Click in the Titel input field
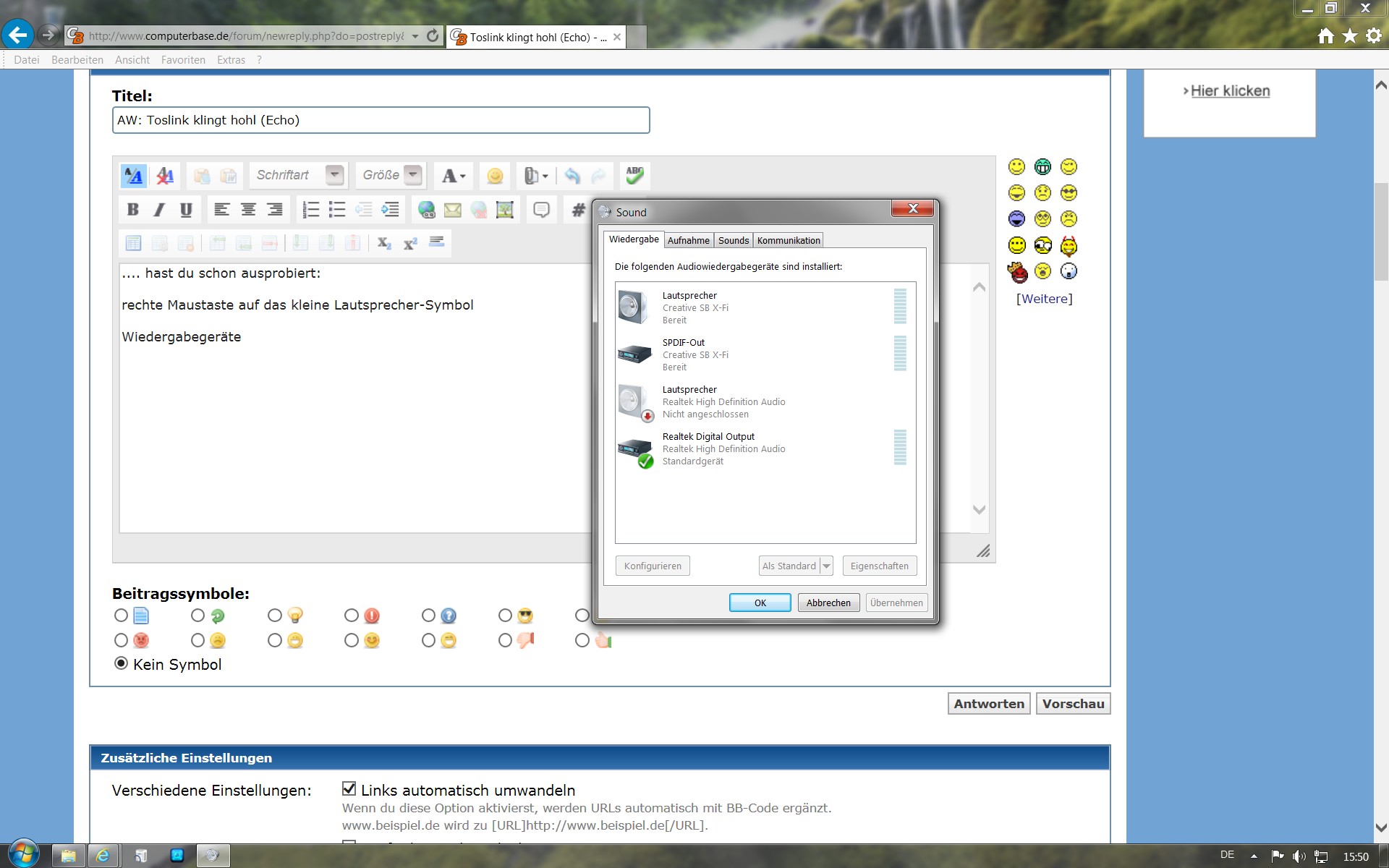Screen dimensions: 1389x868 tap(381, 120)
